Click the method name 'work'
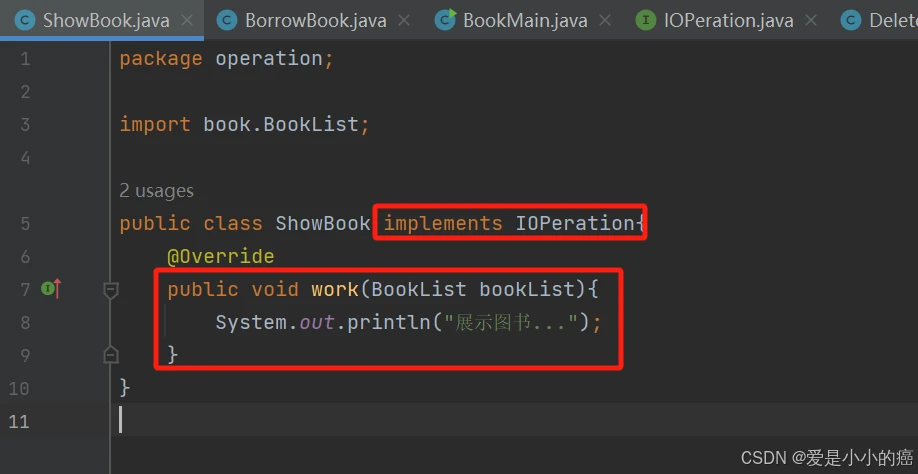 (x=335, y=289)
